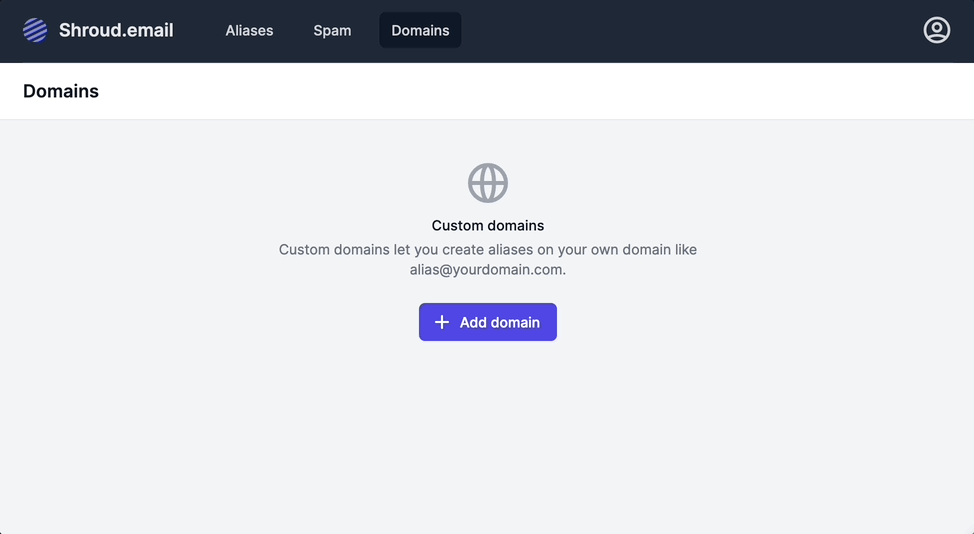Screen dimensions: 974x534
Task: Click the word 'Spam' in the top bar
Action: point(332,30)
